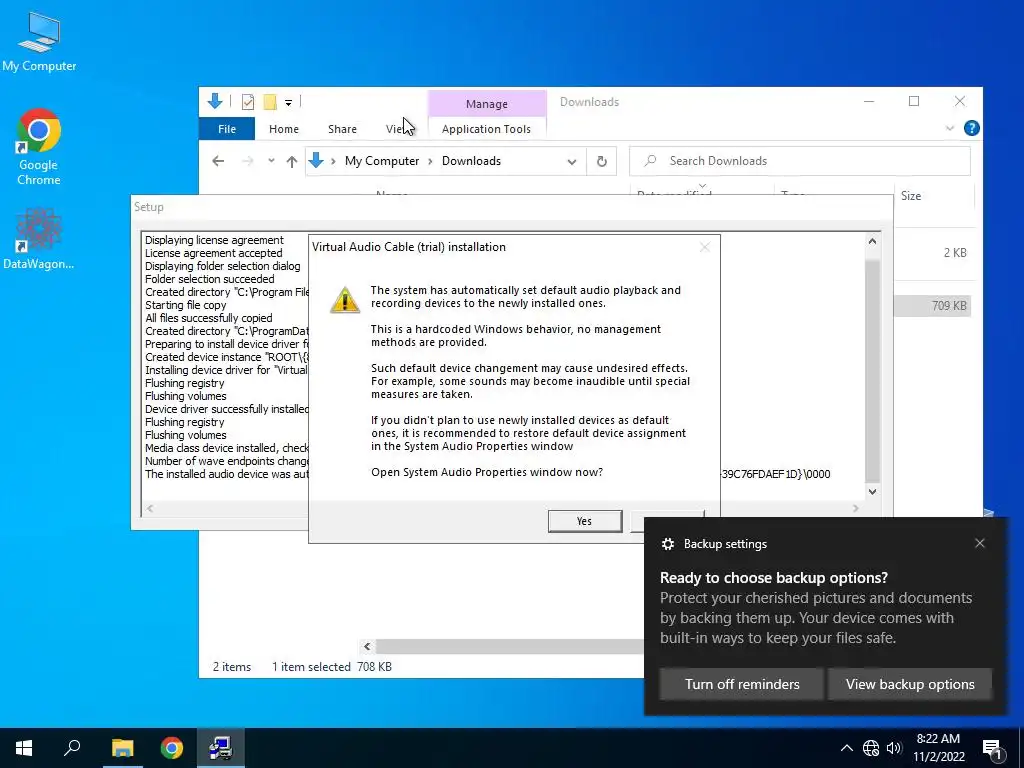Click the blue download arrow in Explorer title bar
1024x768 pixels.
pyautogui.click(x=215, y=101)
